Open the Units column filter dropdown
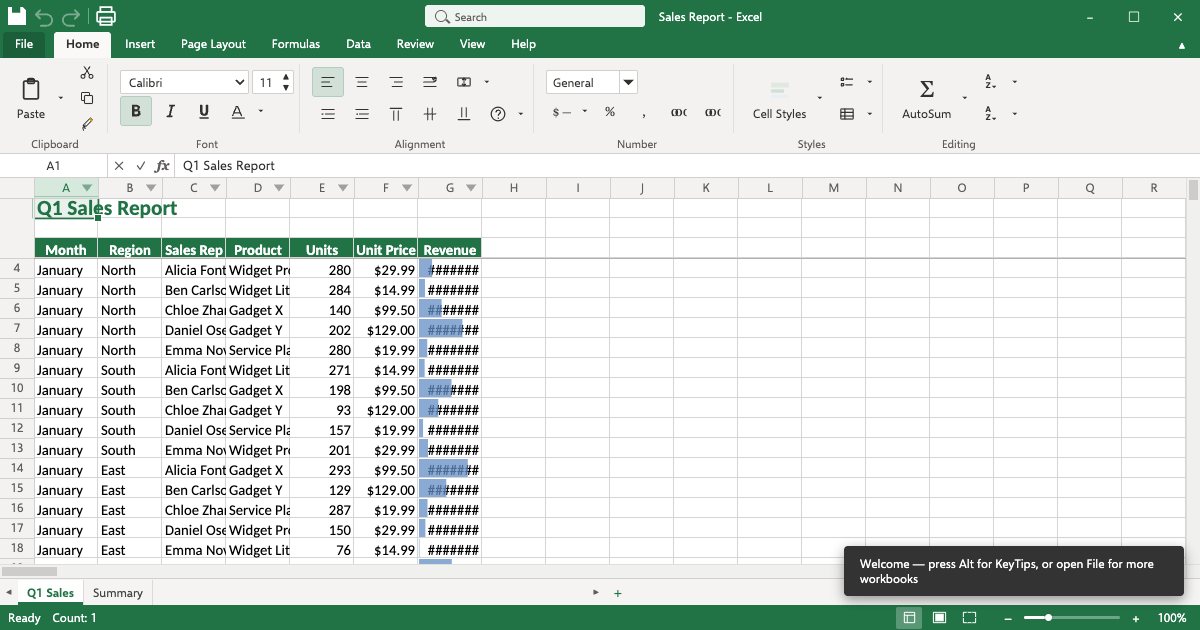The image size is (1200, 630). [344, 188]
